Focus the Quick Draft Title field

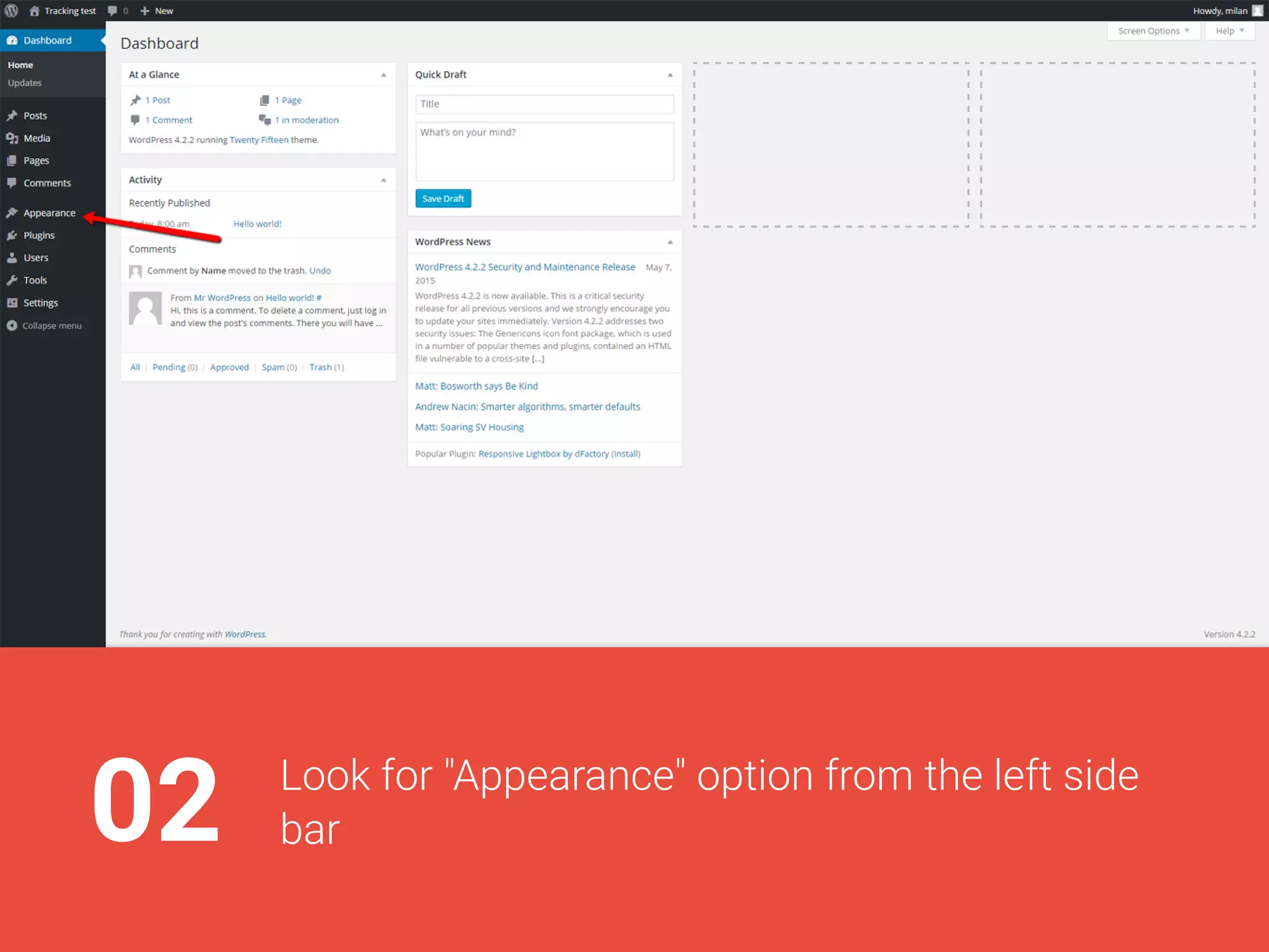click(x=545, y=104)
